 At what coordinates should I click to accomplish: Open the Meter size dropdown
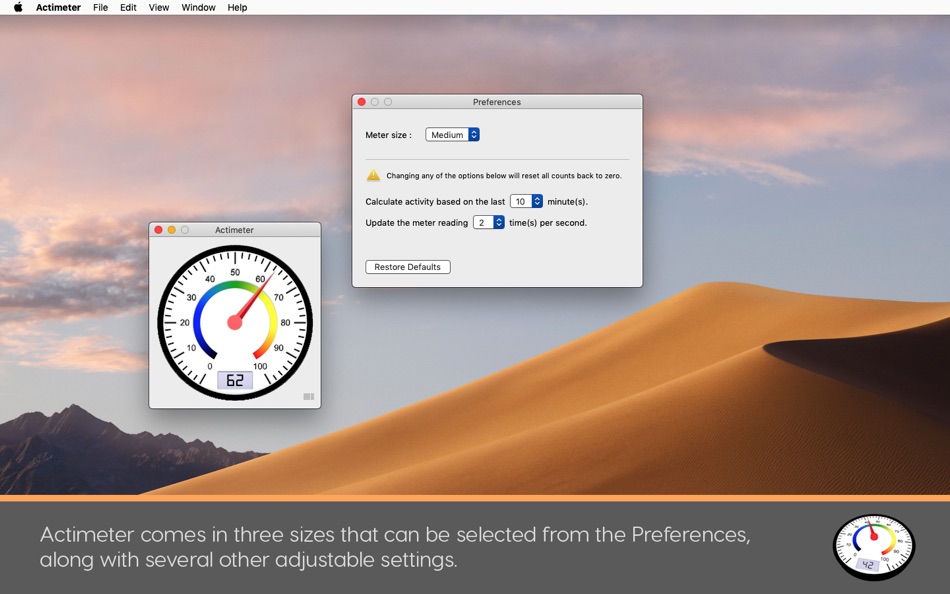452,135
